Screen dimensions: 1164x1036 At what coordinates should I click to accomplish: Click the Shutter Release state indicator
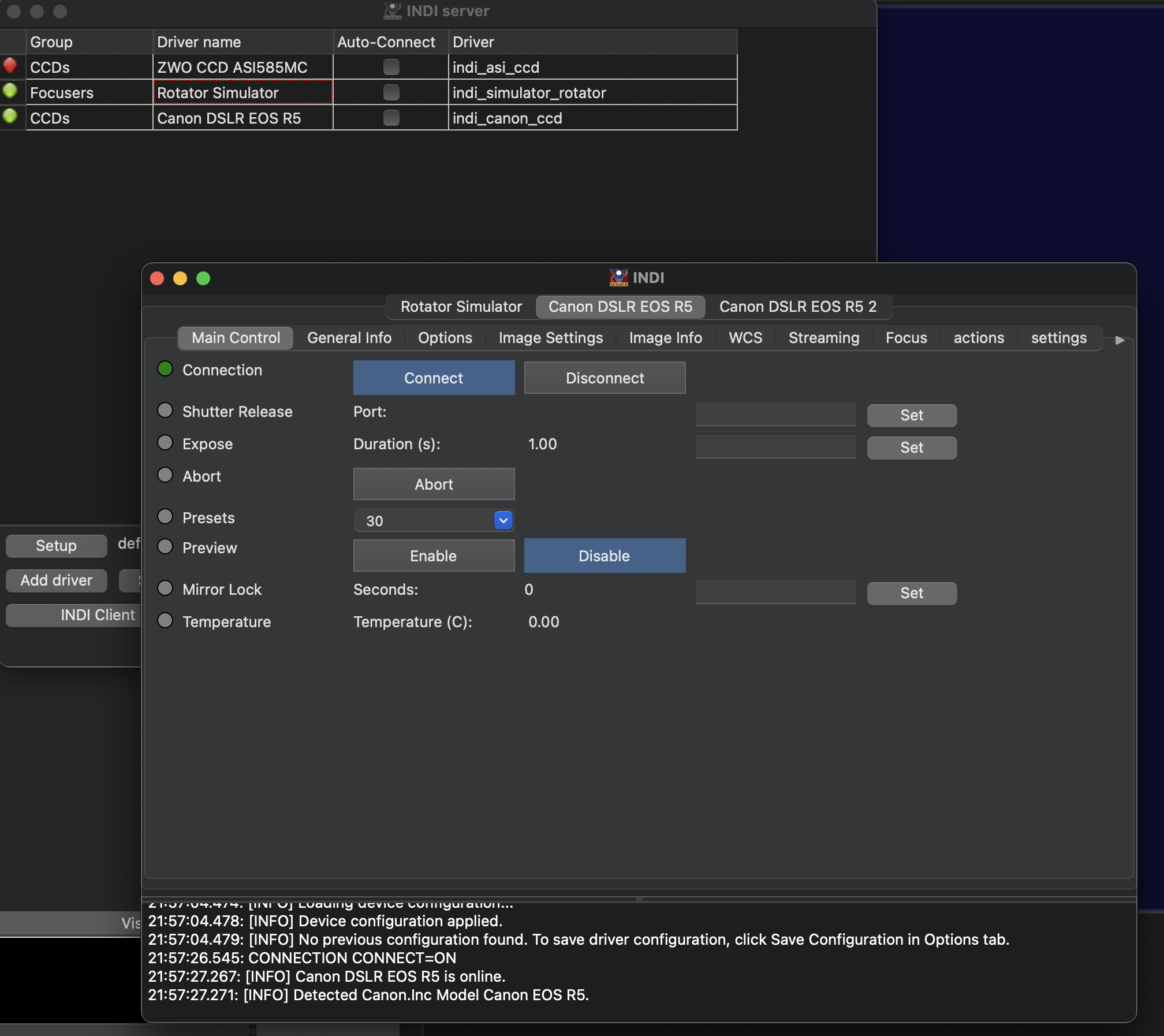pos(165,411)
